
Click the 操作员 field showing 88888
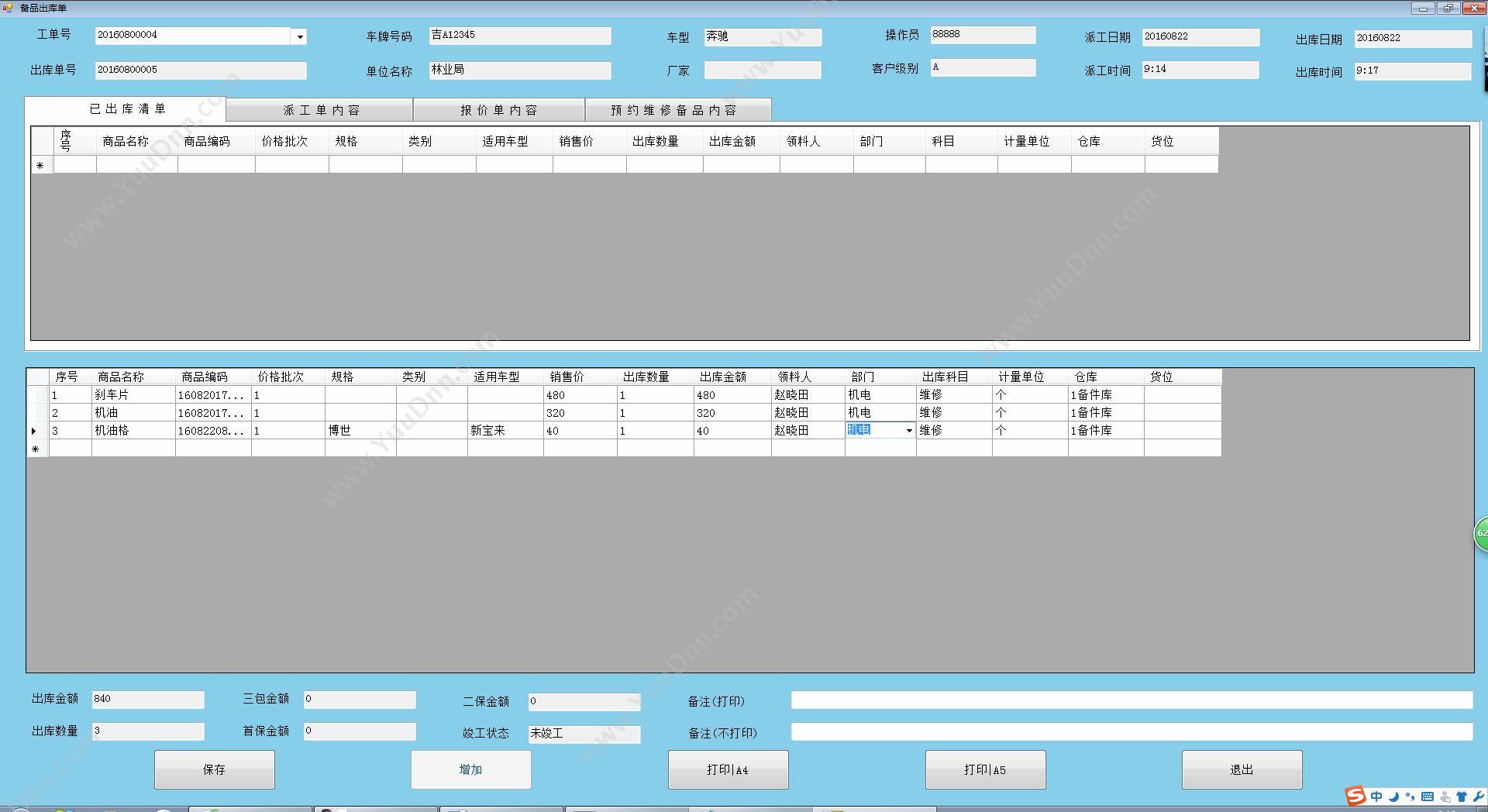tap(983, 35)
